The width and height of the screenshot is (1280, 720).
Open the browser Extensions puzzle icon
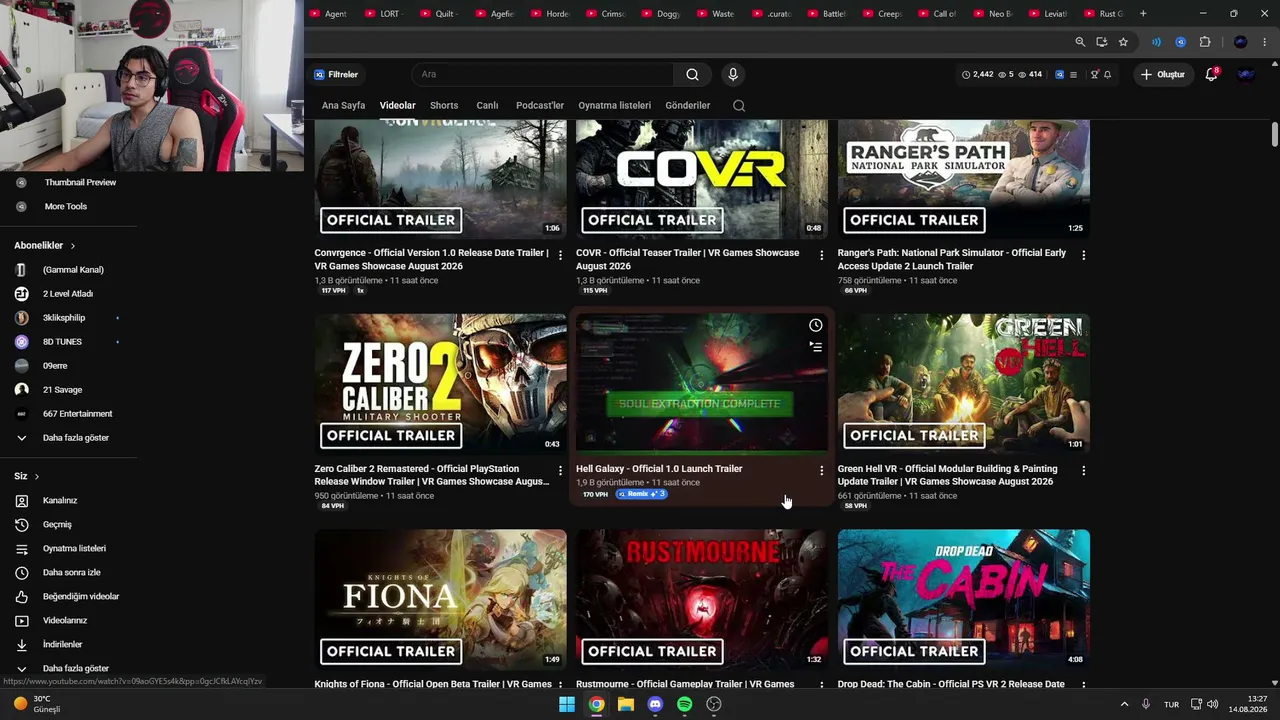[x=1205, y=42]
